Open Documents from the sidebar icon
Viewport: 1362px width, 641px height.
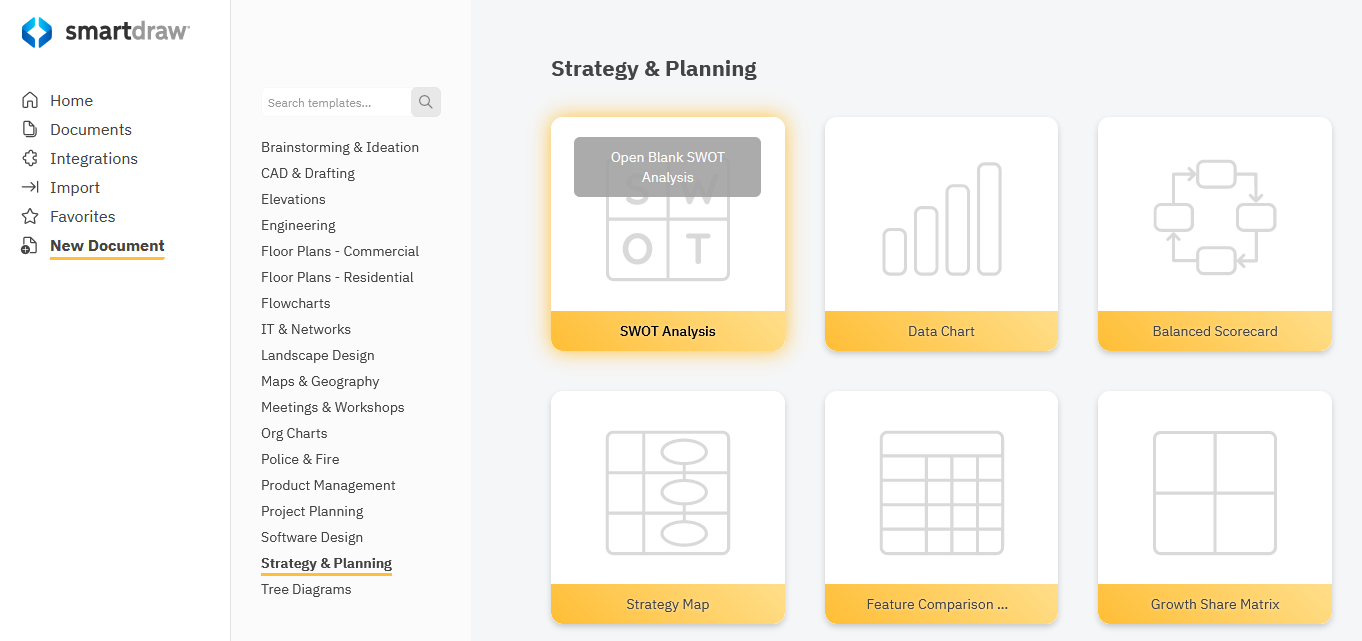point(31,129)
